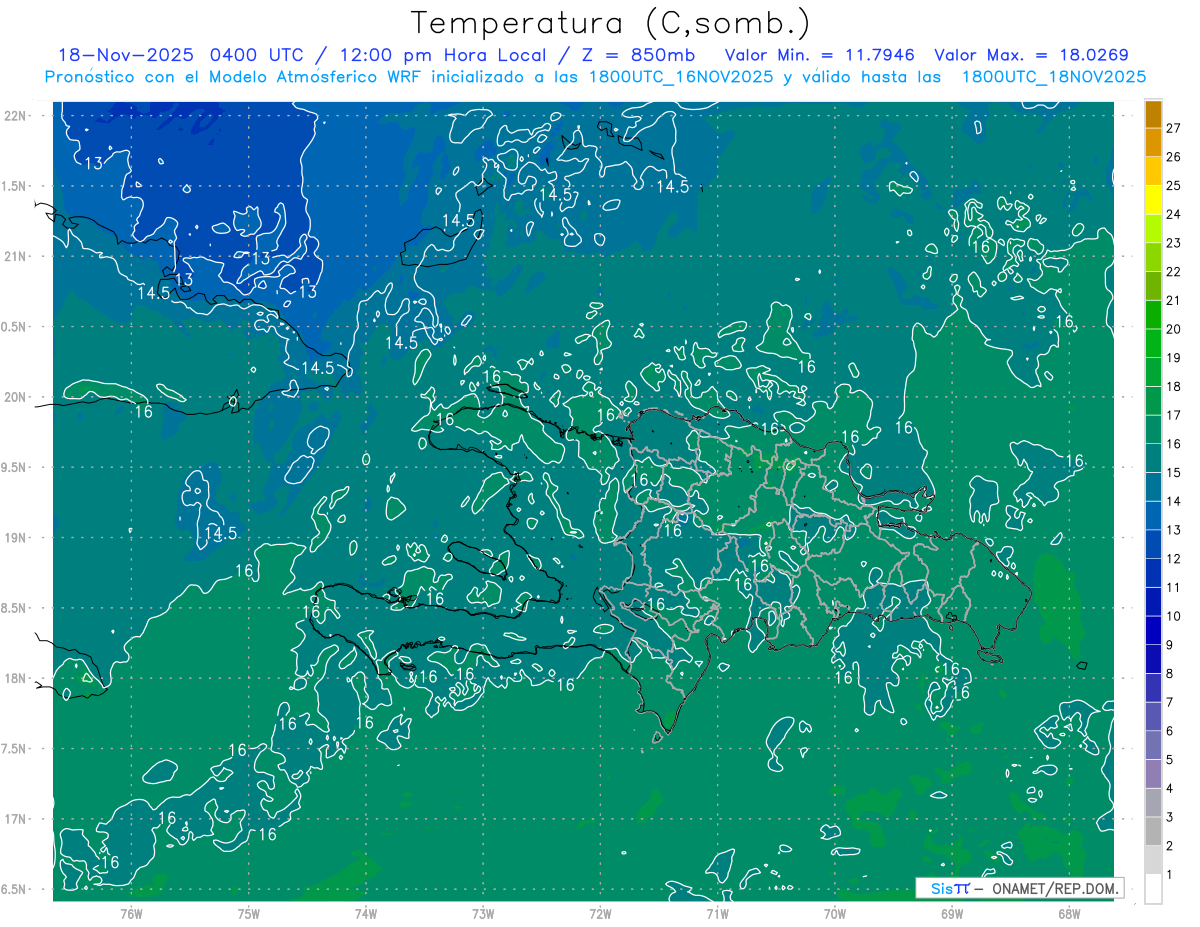Click the "Valor Min. = 11.7946" readout
Screen dimensions: 1200x927
pyautogui.click(x=820, y=55)
